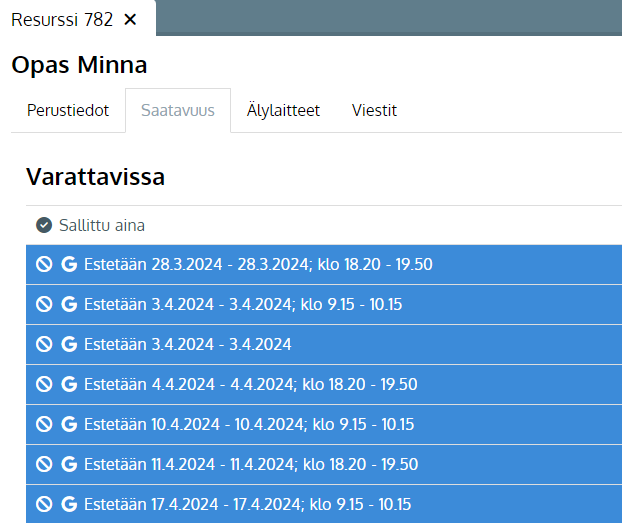Open the Perustiedot tab

tap(68, 110)
